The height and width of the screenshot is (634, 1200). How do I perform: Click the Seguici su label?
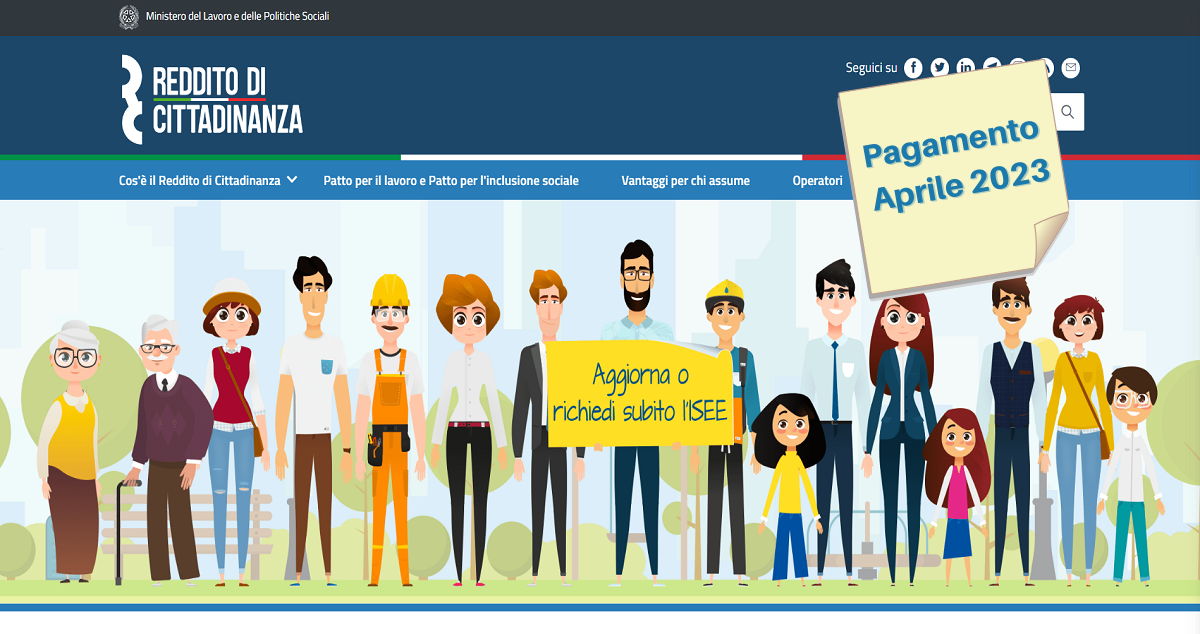[871, 68]
